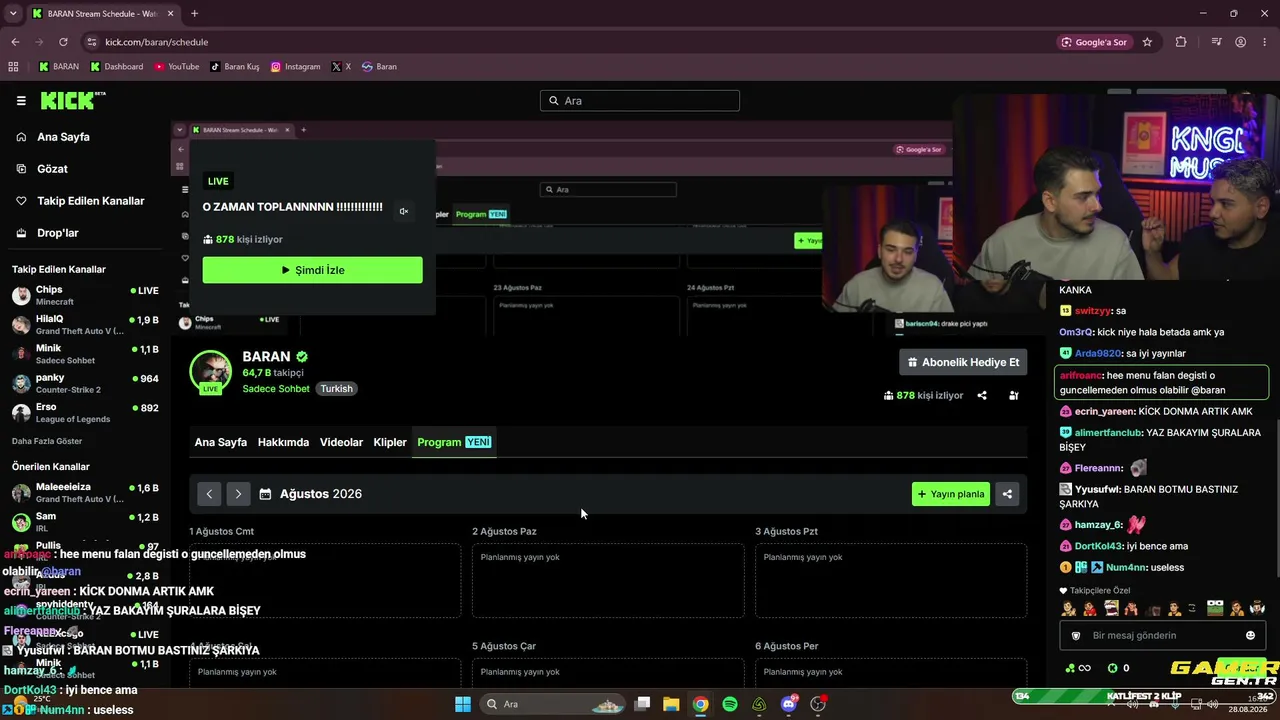The height and width of the screenshot is (720, 1280).
Task: Click username Arda9820 in chat
Action: click(1098, 353)
